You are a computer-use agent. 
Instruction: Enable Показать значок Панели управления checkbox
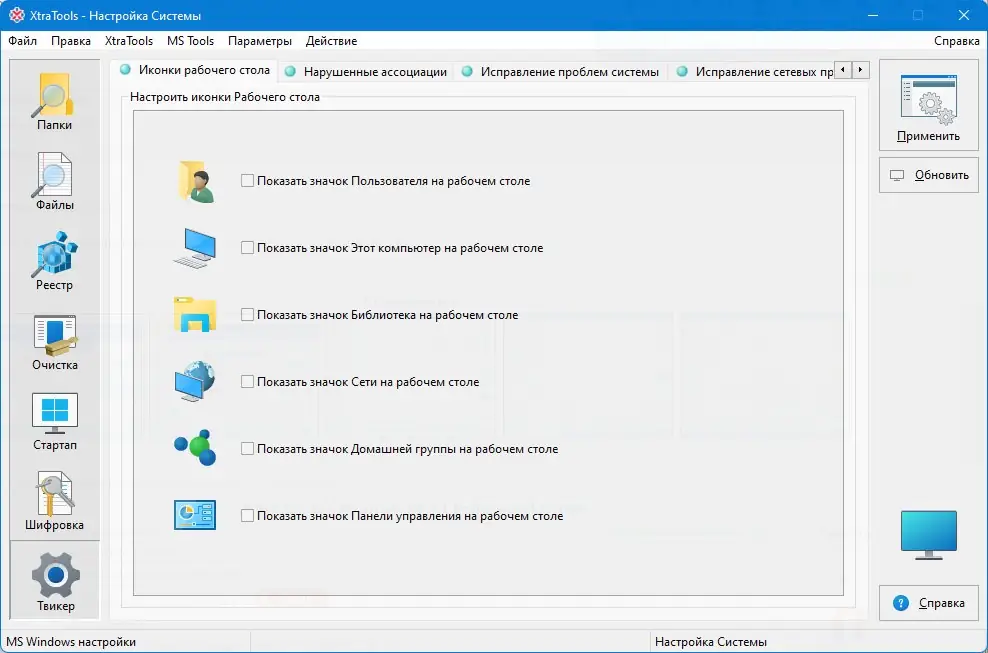tap(247, 516)
